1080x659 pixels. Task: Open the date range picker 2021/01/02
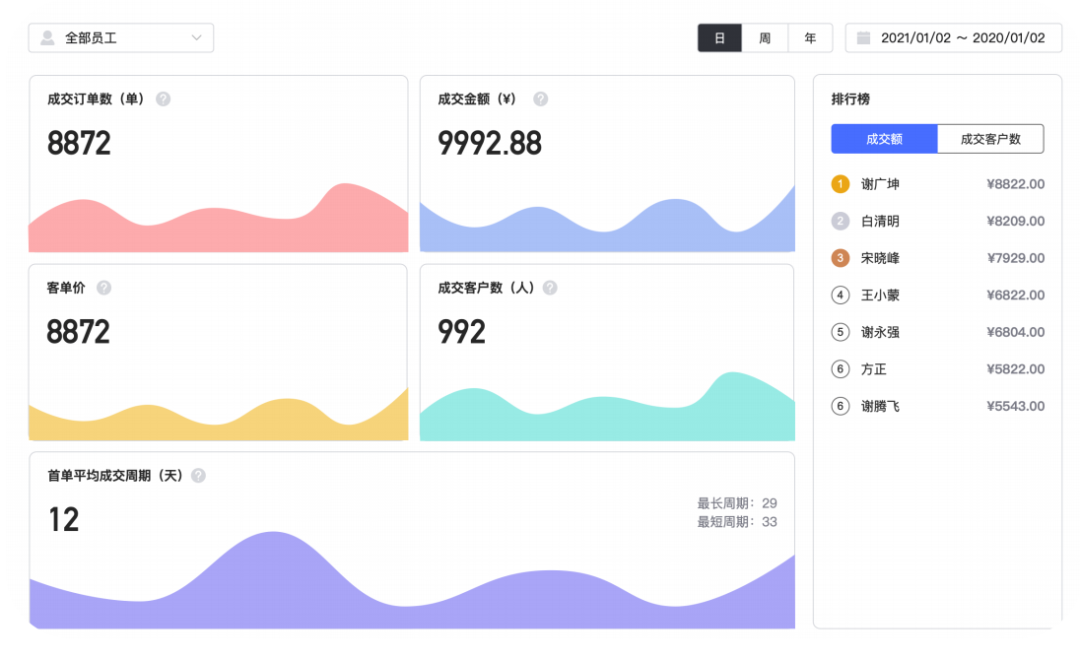(x=953, y=38)
